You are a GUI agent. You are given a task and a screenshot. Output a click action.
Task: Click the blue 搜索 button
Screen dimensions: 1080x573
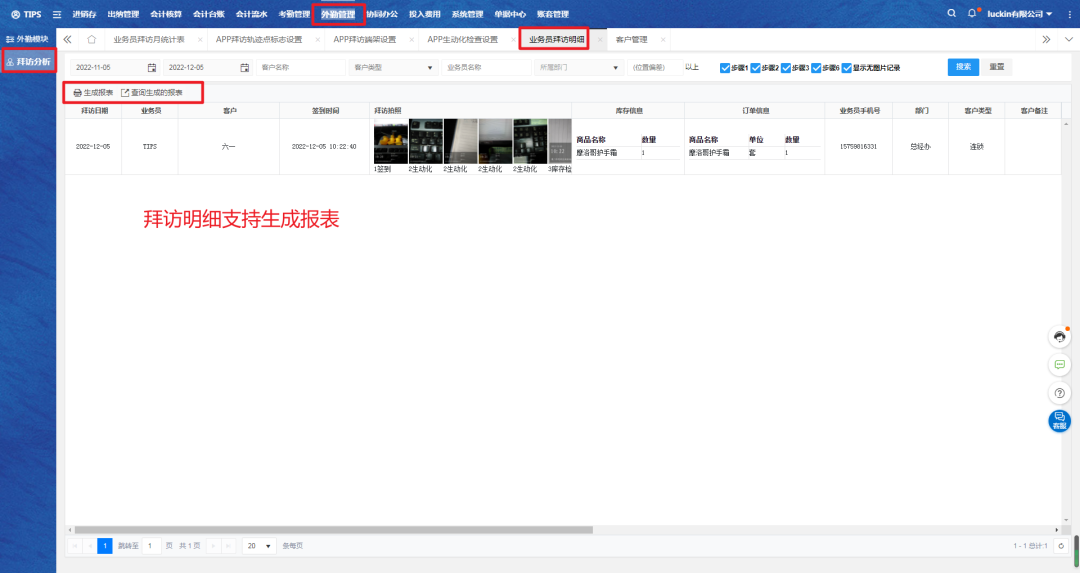[963, 67]
